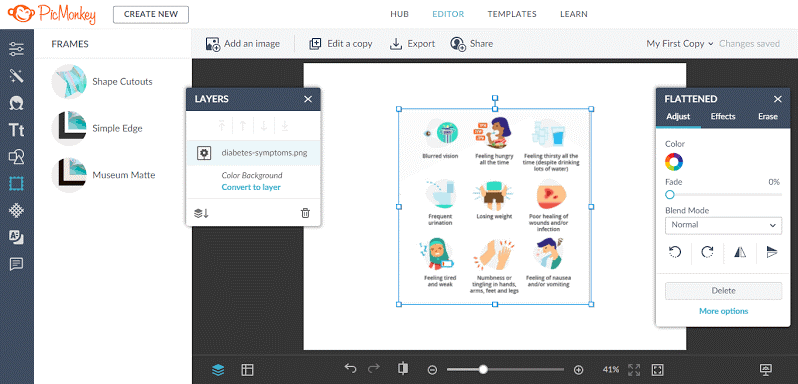Open the Templates menu item

pyautogui.click(x=512, y=14)
